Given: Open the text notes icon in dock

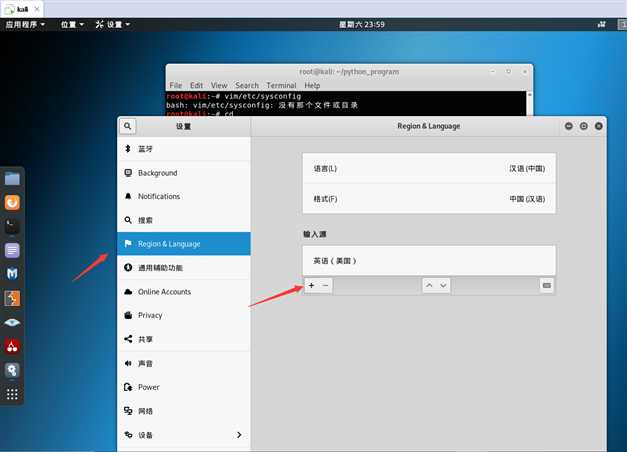Looking at the screenshot, I should coord(12,250).
